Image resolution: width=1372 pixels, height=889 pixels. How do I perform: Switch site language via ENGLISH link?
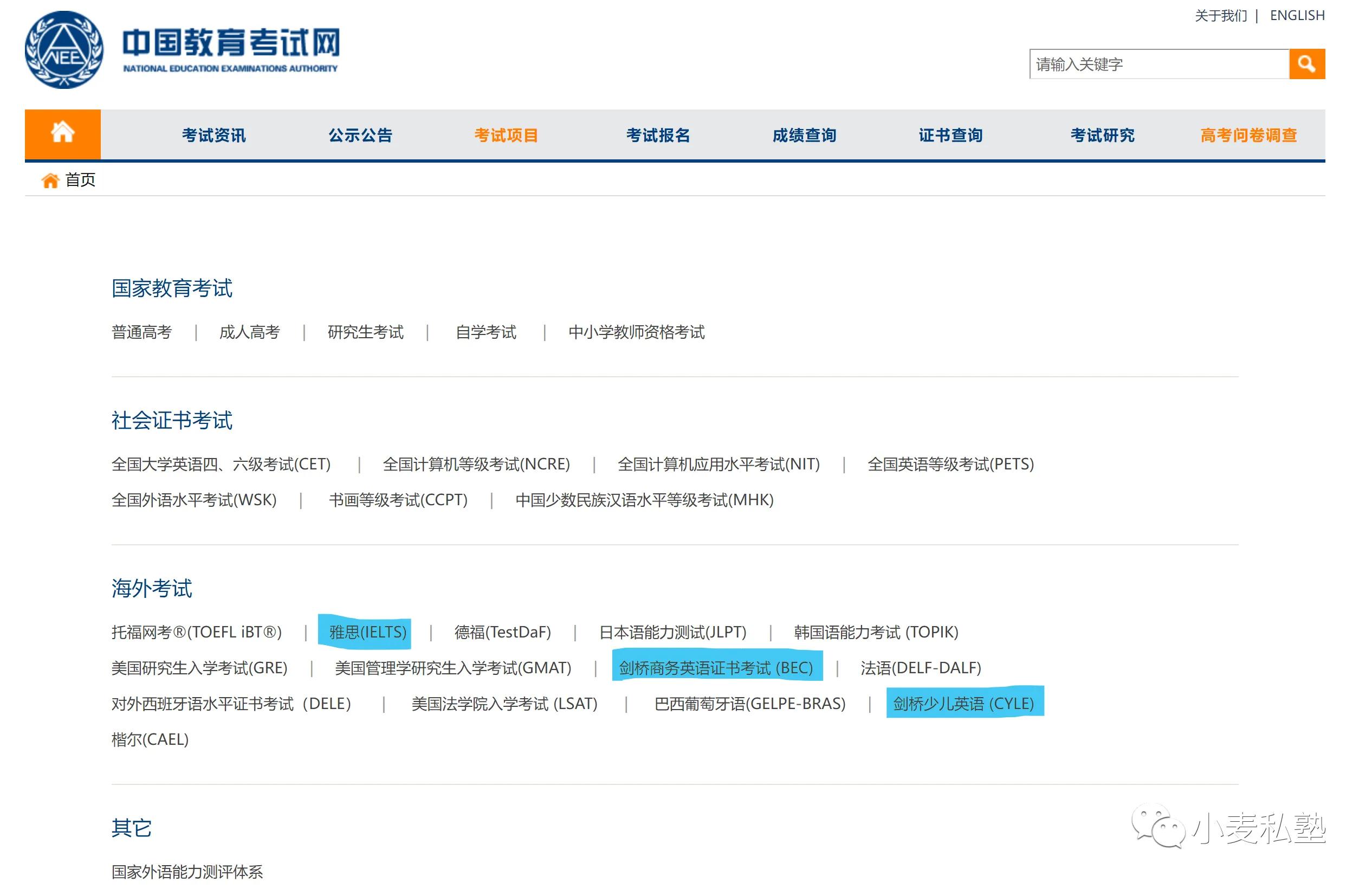pyautogui.click(x=1297, y=16)
